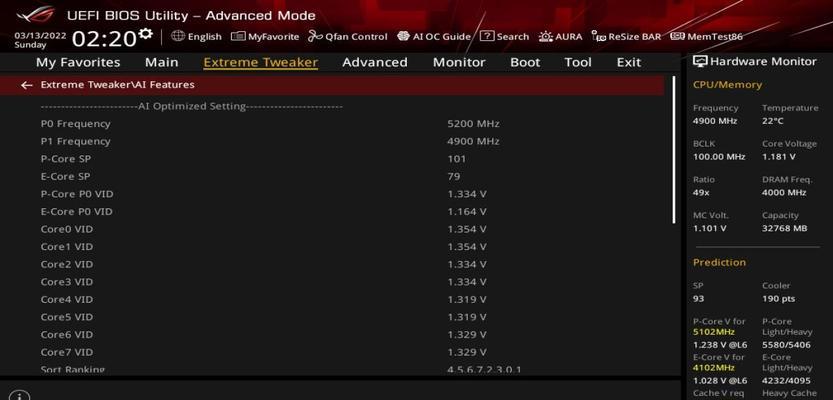The image size is (833, 400).
Task: Select the P0 Frequency row
Action: click(332, 124)
